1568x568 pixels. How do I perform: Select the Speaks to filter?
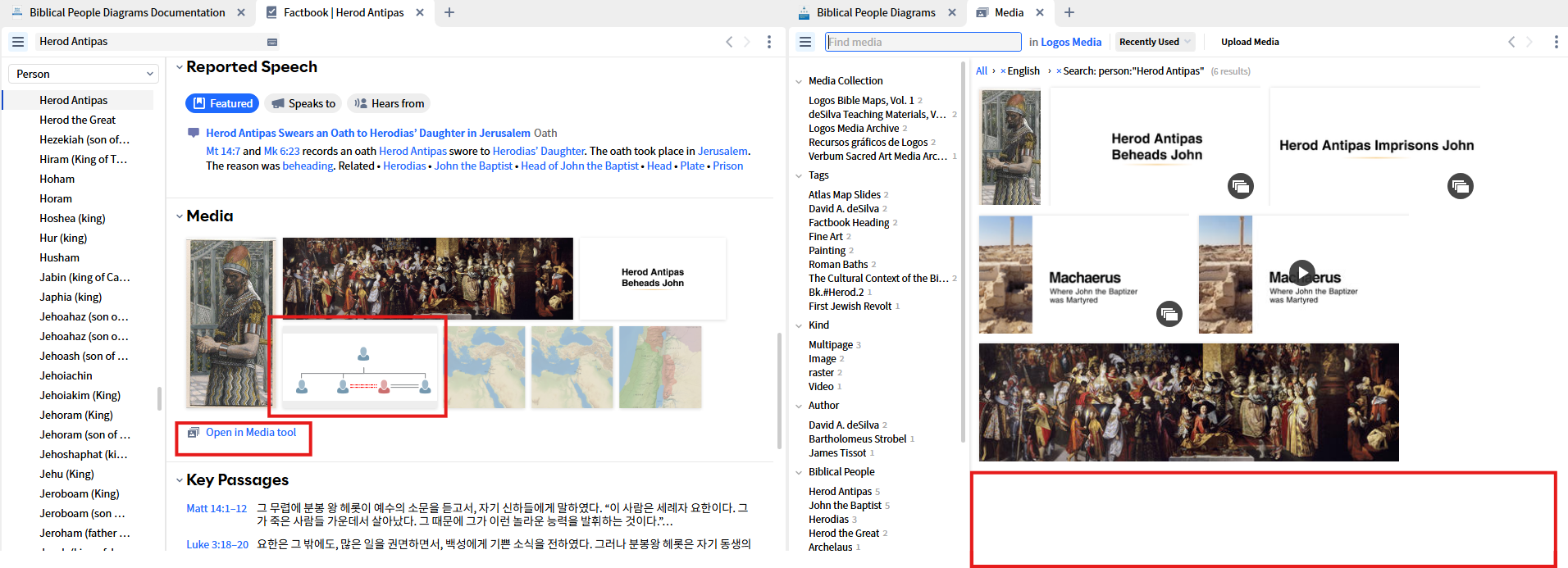pos(303,103)
